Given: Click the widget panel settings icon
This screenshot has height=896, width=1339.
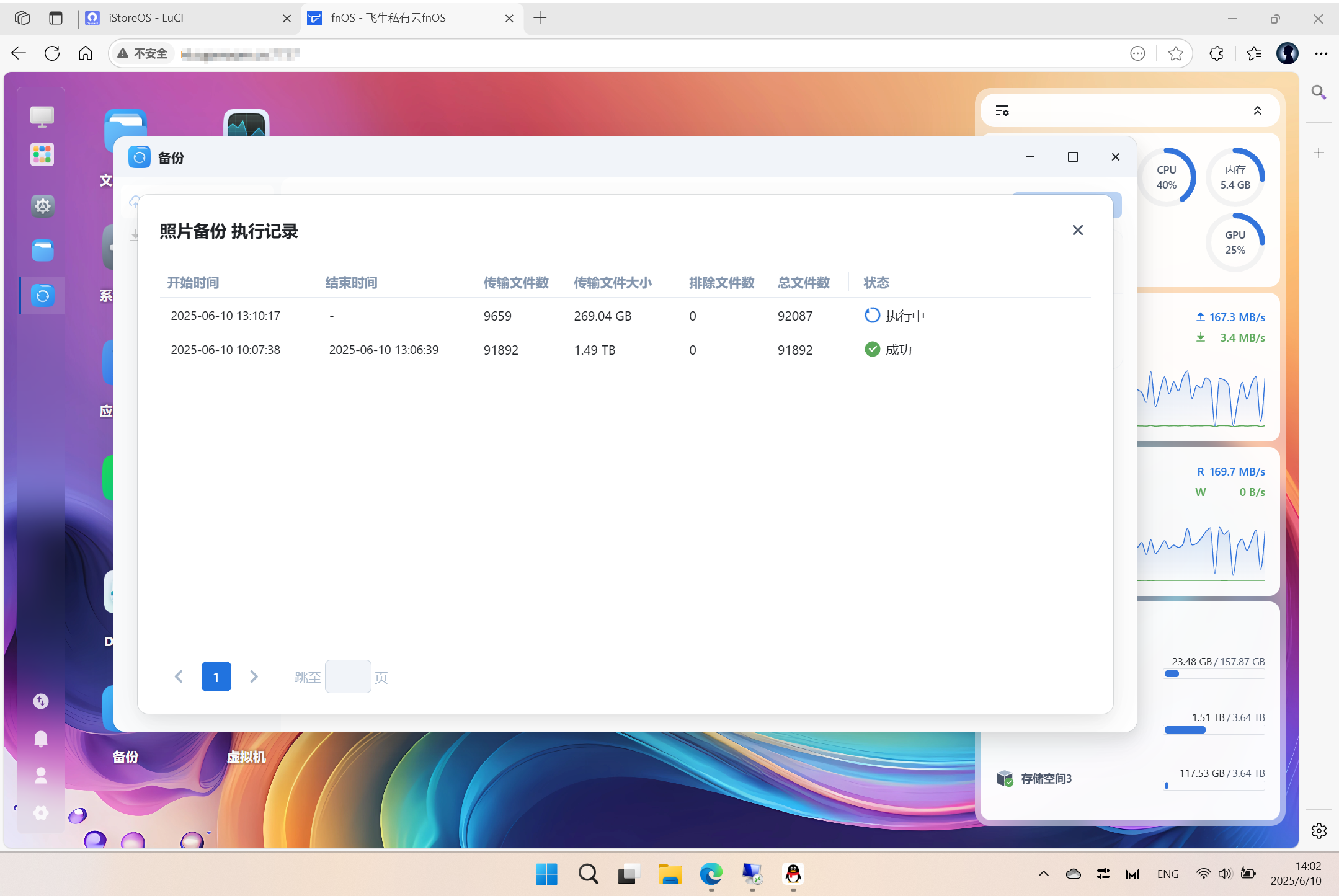Looking at the screenshot, I should click(x=1002, y=111).
